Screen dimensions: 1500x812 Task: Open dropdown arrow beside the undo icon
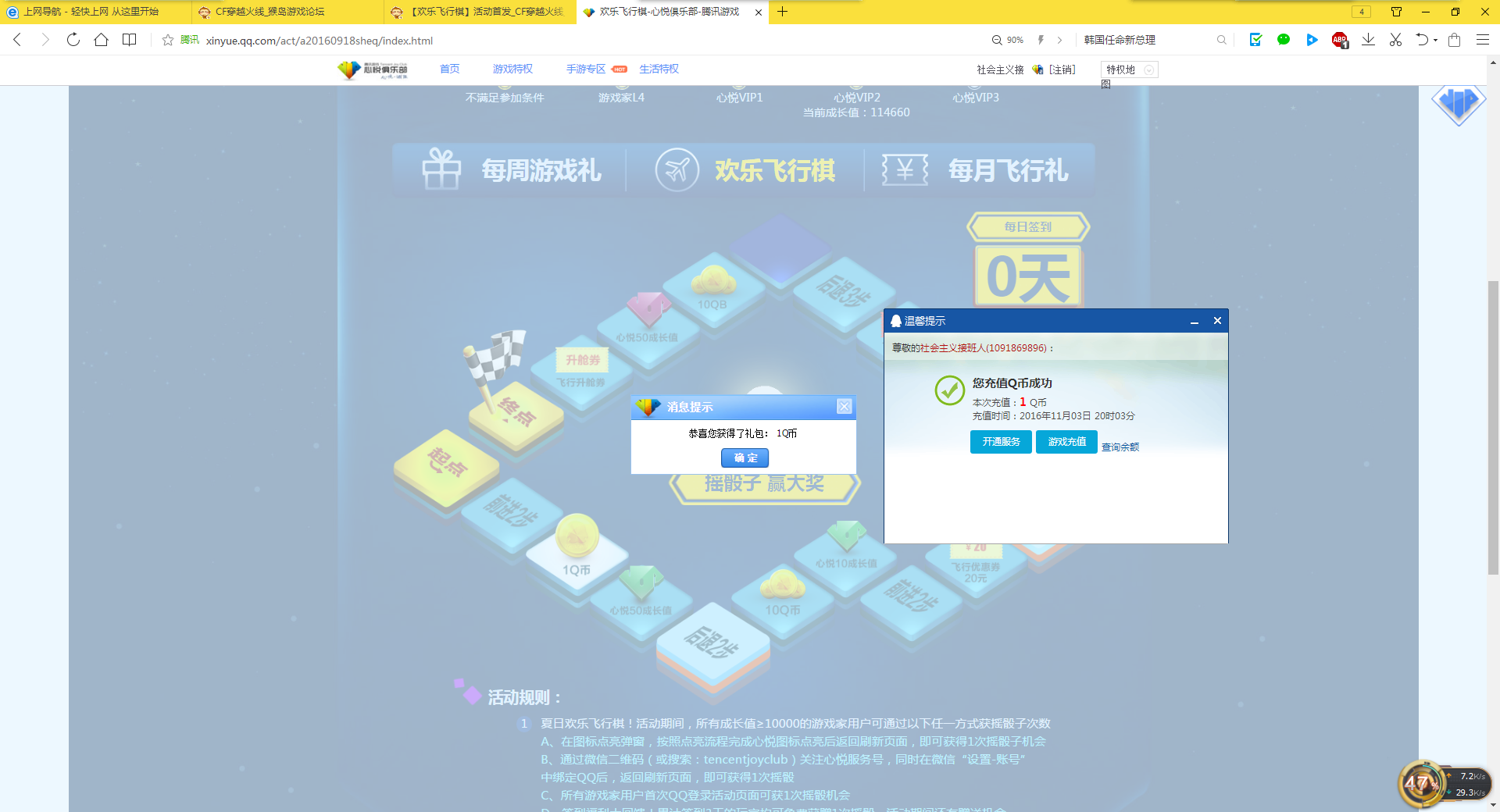click(x=1436, y=41)
